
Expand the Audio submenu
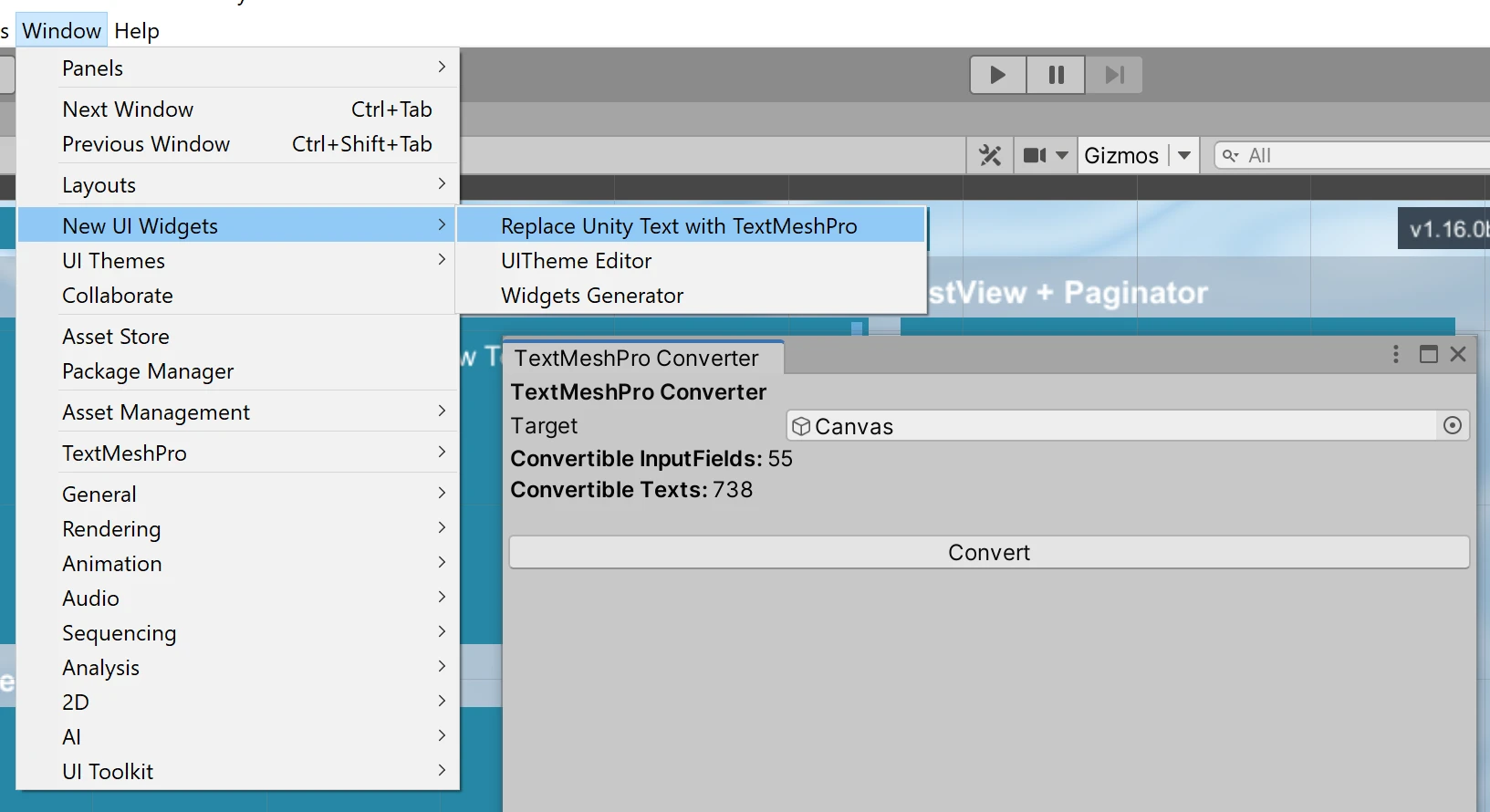tap(238, 599)
